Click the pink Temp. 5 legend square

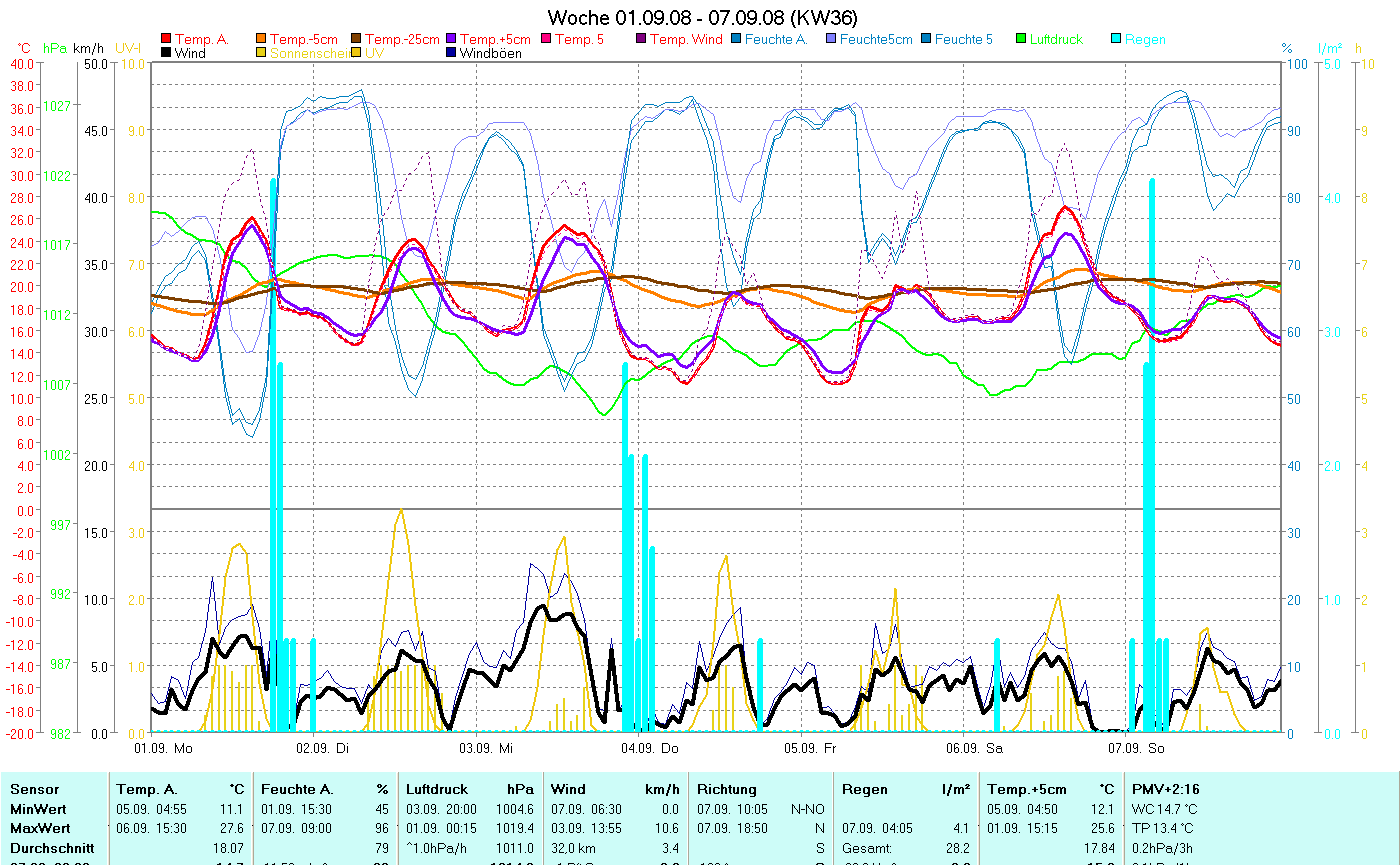click(x=546, y=40)
